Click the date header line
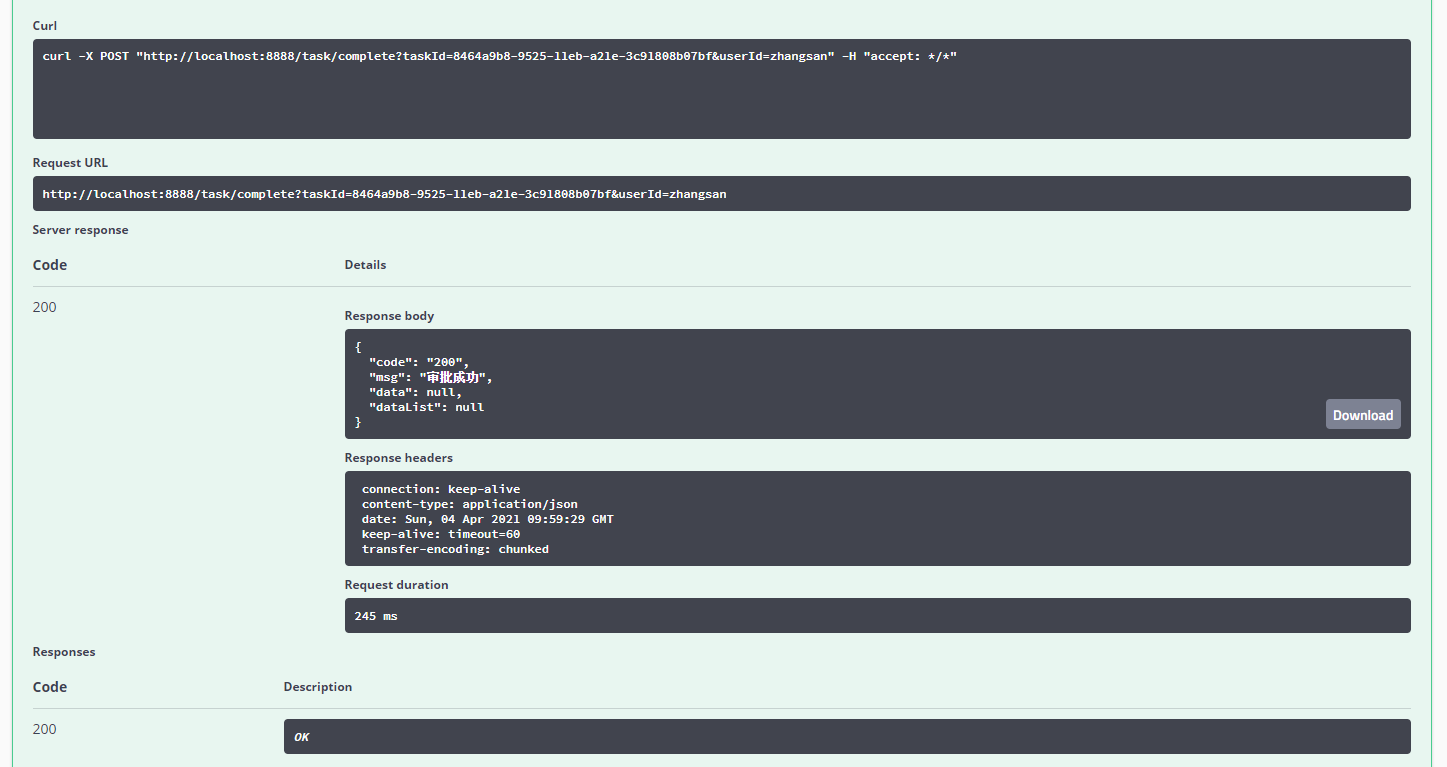The image size is (1447, 767). (488, 520)
